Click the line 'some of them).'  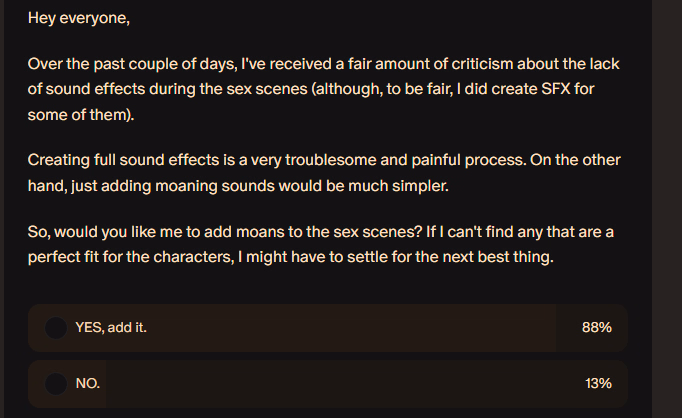(81, 115)
